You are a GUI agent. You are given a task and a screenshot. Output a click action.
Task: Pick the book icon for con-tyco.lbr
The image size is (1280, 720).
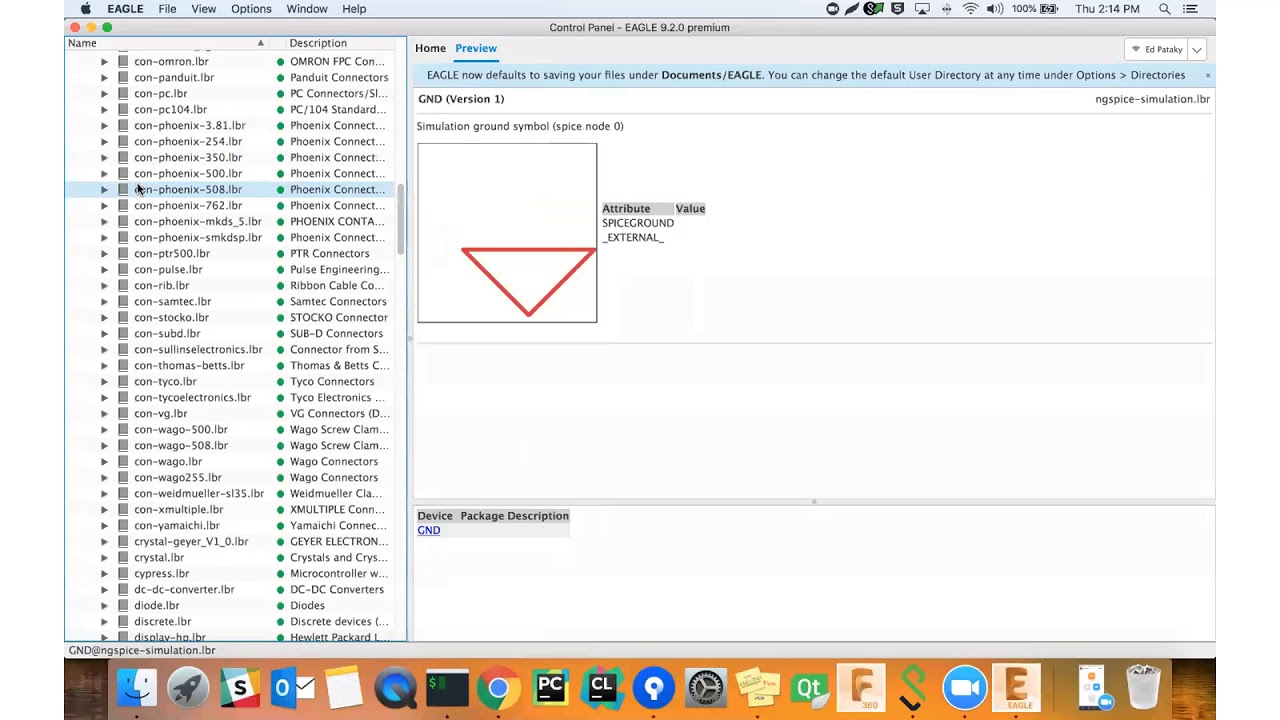point(123,381)
